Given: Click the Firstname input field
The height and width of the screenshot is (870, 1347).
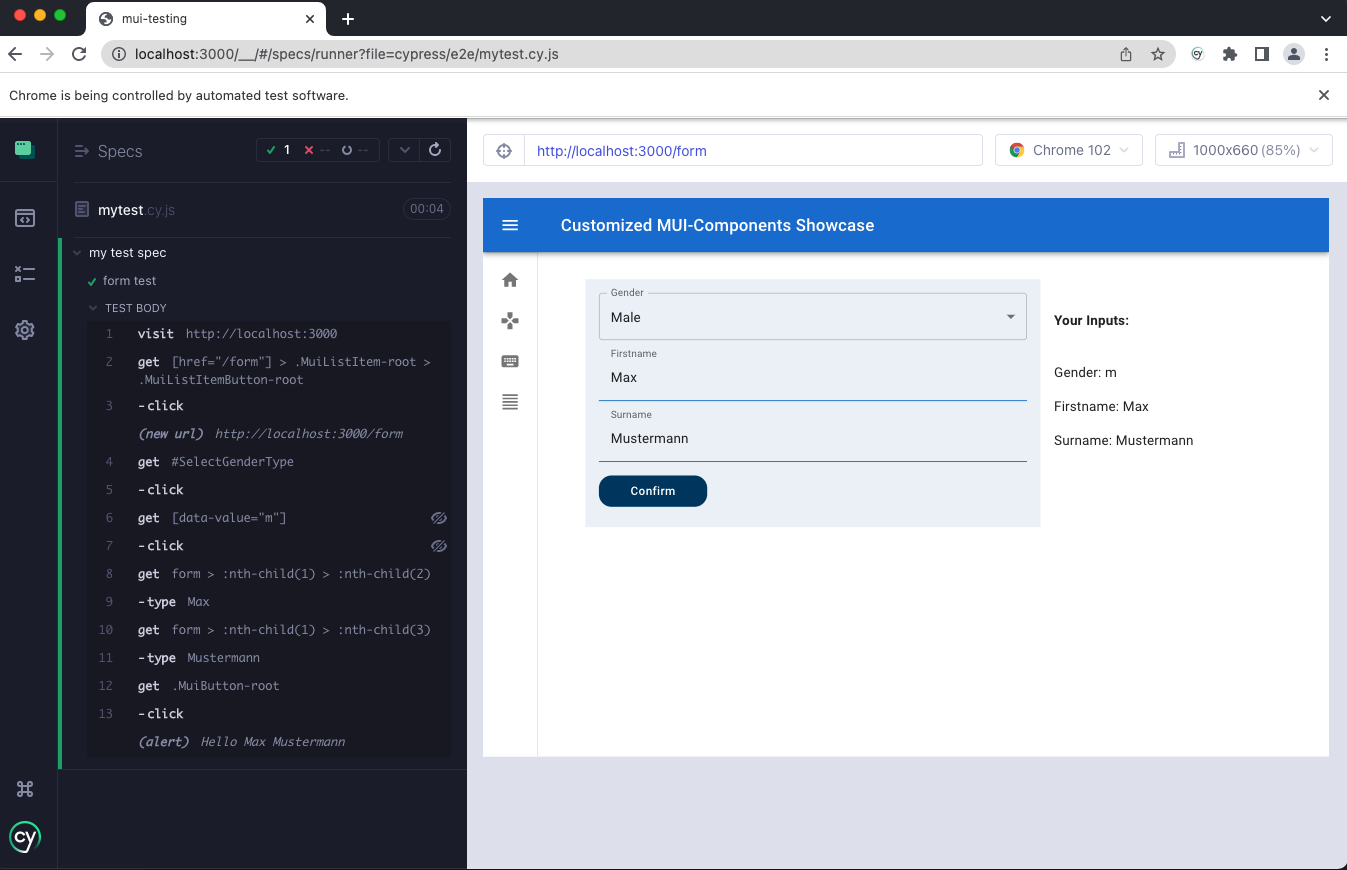Looking at the screenshot, I should tap(812, 377).
